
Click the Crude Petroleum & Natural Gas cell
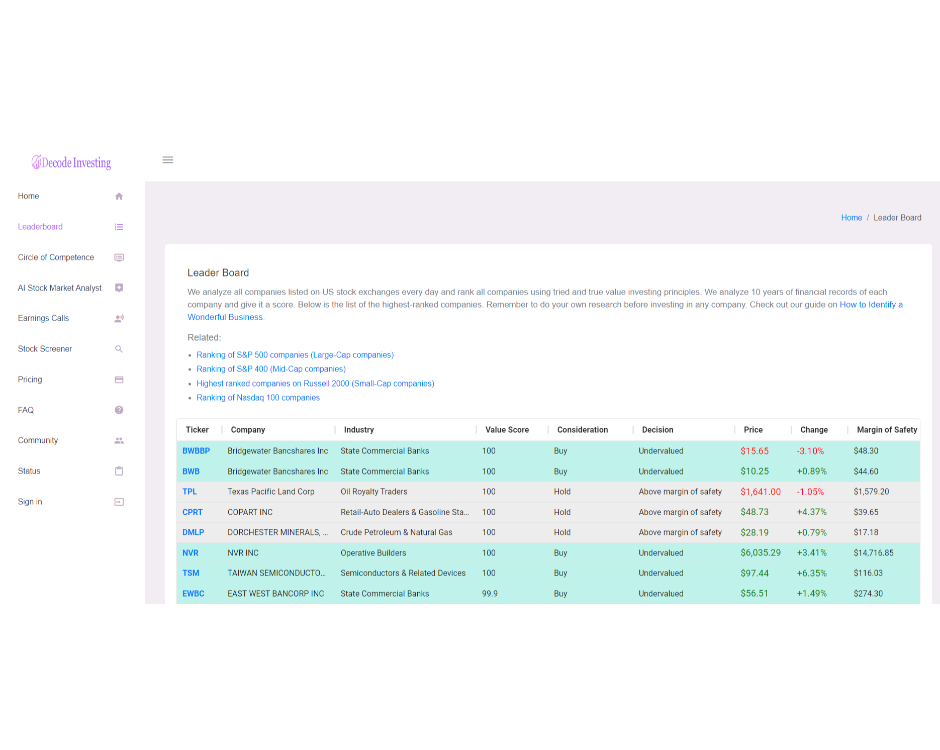click(x=396, y=532)
